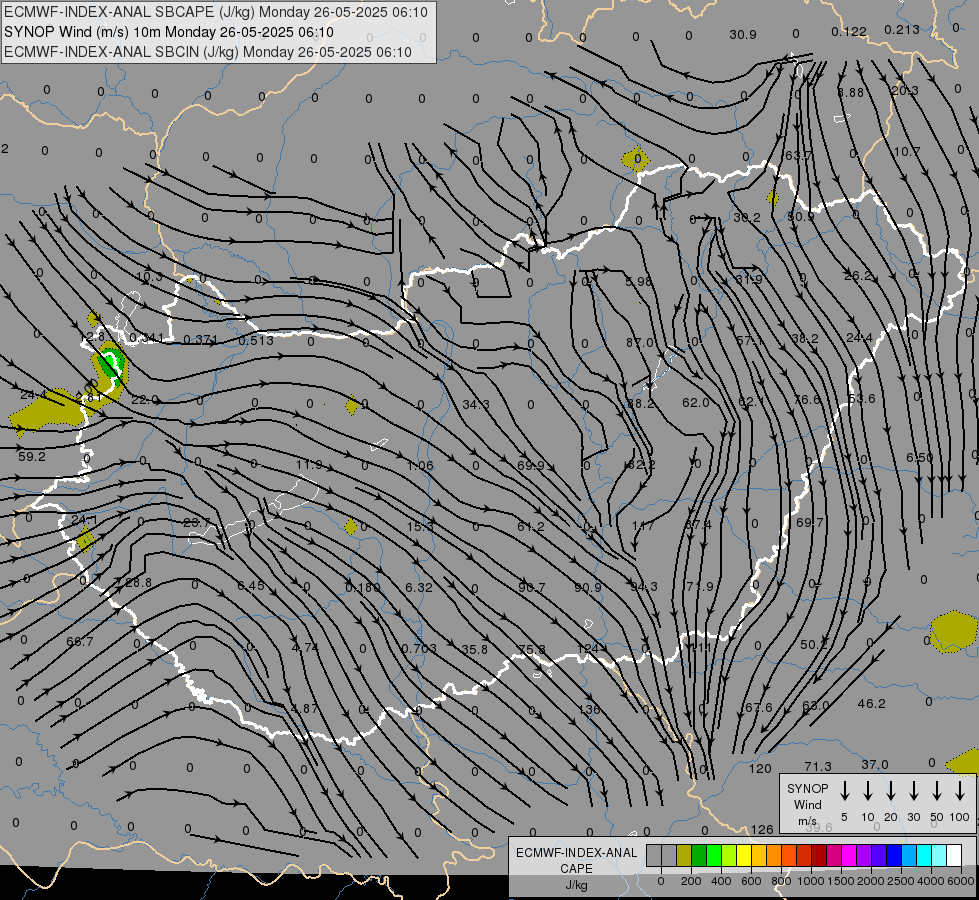979x900 pixels.
Task: Click the map value 4.87
Action: coord(305,708)
